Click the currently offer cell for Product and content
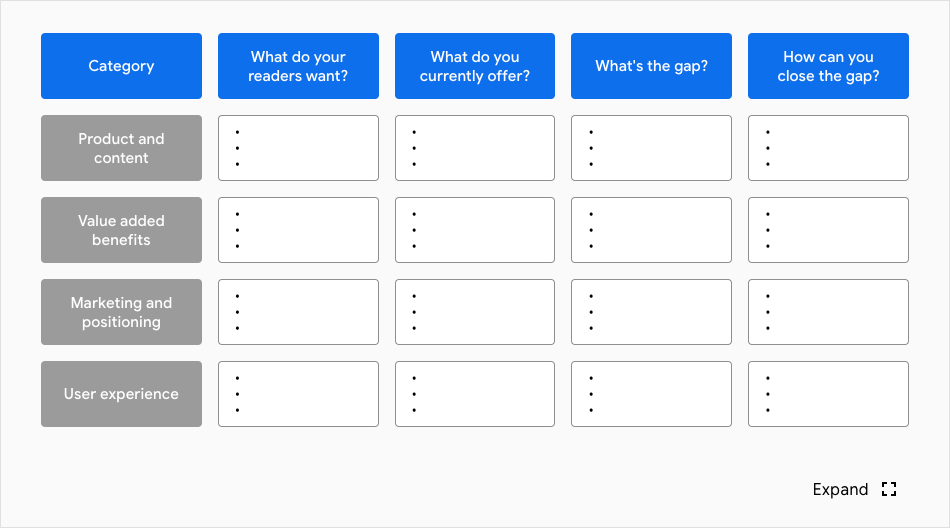 point(475,148)
